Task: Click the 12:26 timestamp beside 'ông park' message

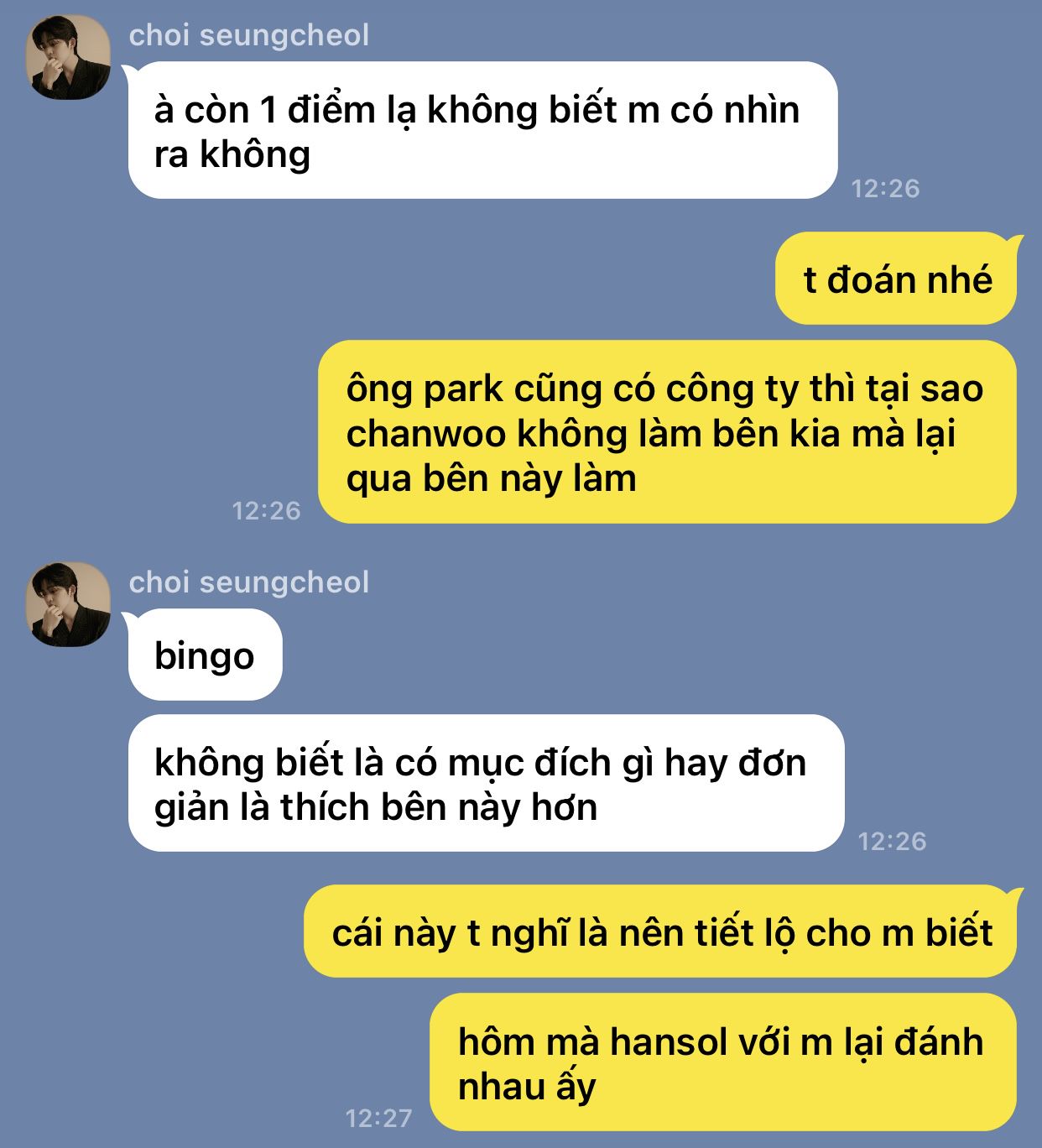Action: tap(266, 510)
